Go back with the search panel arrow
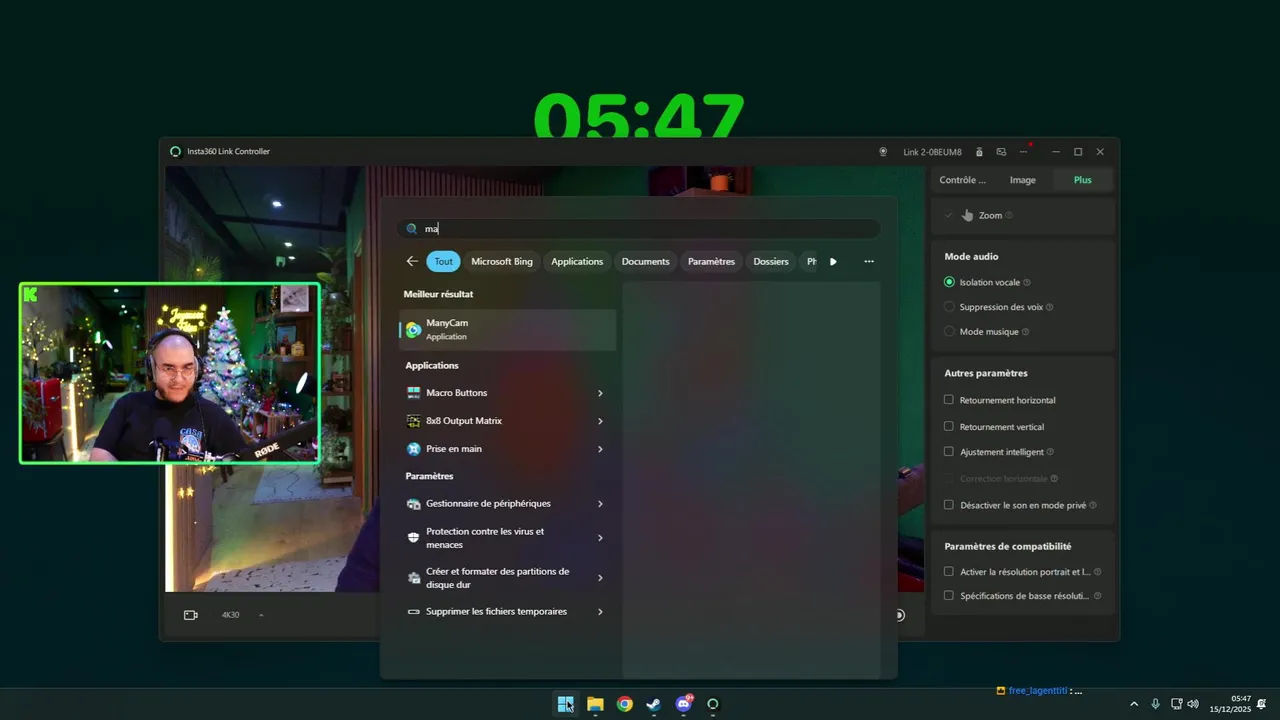The width and height of the screenshot is (1280, 720). point(412,261)
